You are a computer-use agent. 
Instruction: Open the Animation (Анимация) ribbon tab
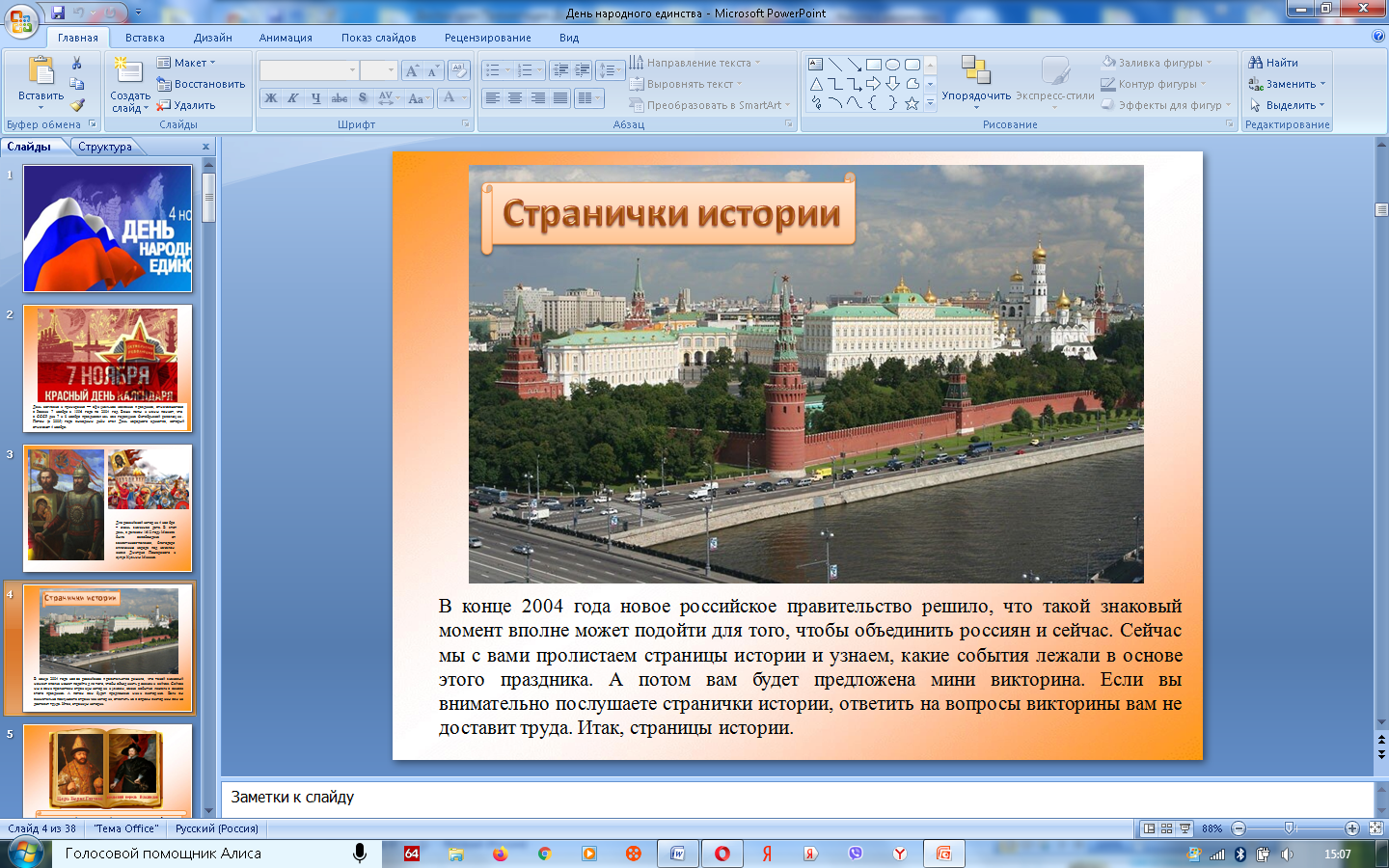click(x=286, y=38)
